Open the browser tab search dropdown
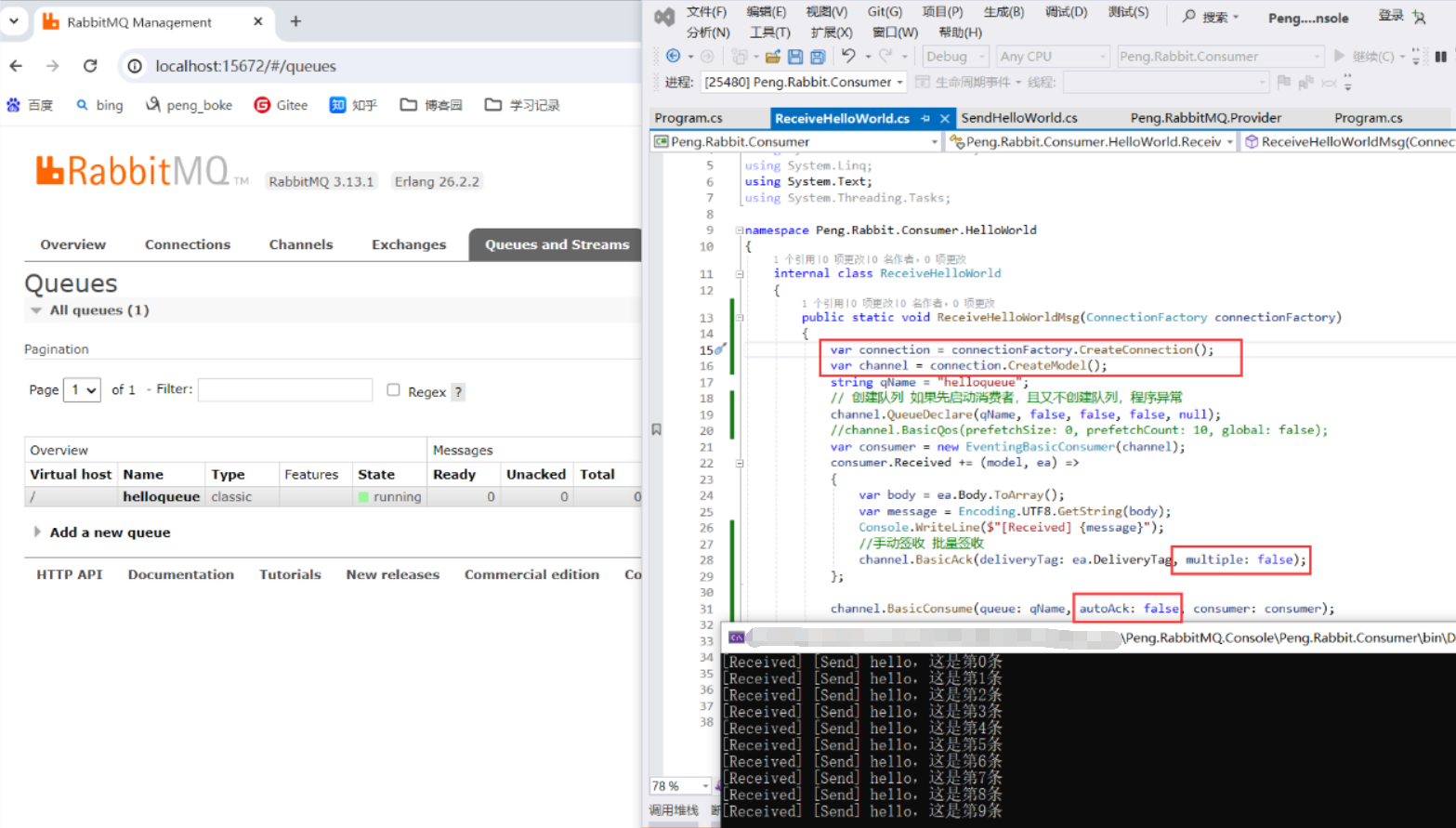 14,20
